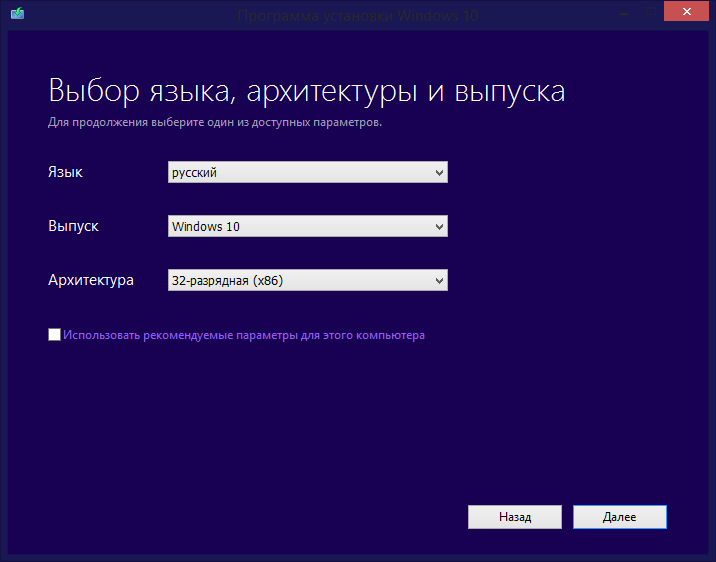Click the Архитектура label

(91, 280)
